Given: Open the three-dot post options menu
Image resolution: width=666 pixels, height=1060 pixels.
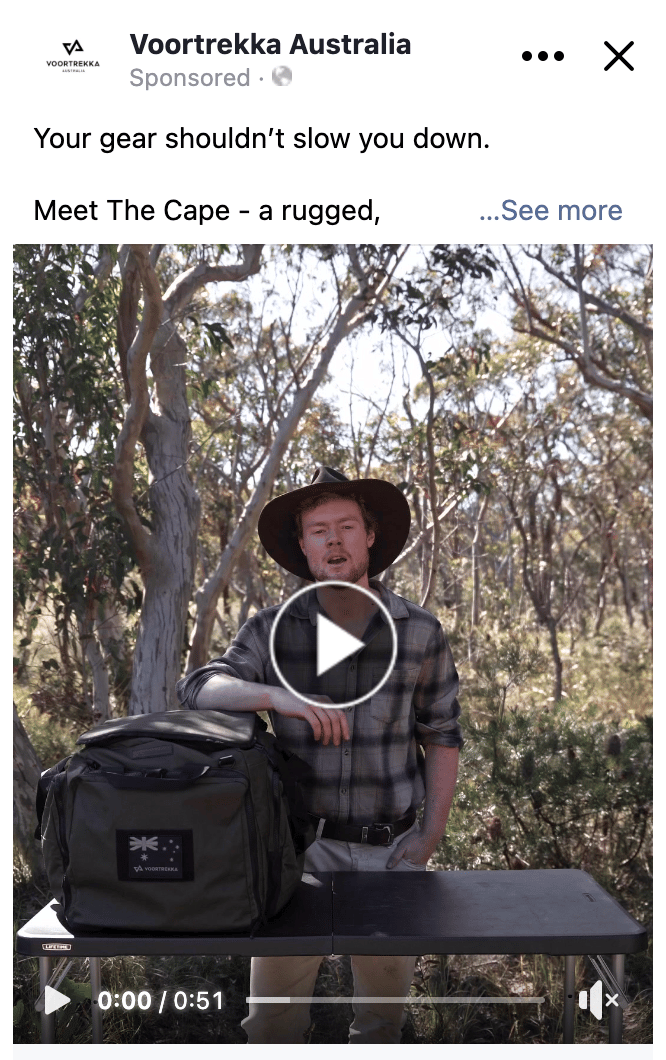Looking at the screenshot, I should [542, 56].
